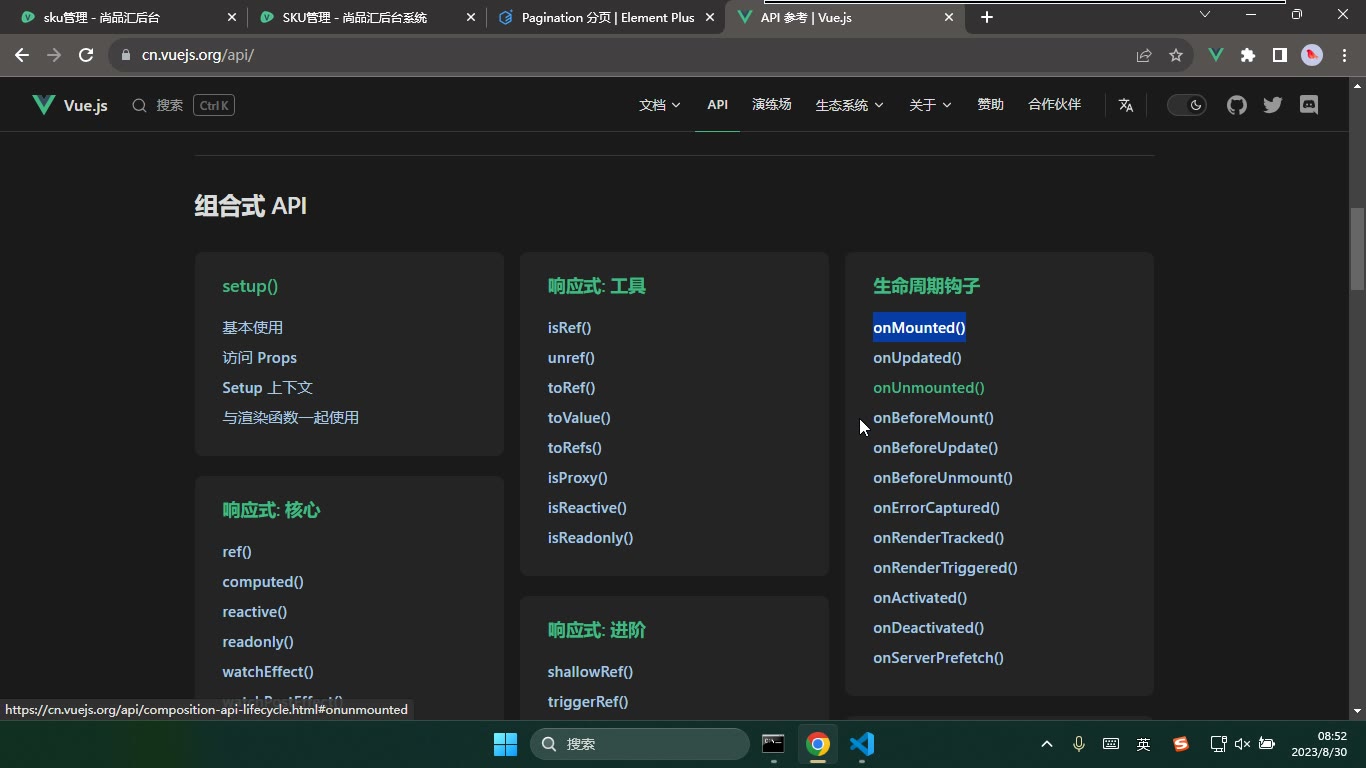Bookmark this page with the star icon
The height and width of the screenshot is (768, 1366).
pyautogui.click(x=1176, y=55)
